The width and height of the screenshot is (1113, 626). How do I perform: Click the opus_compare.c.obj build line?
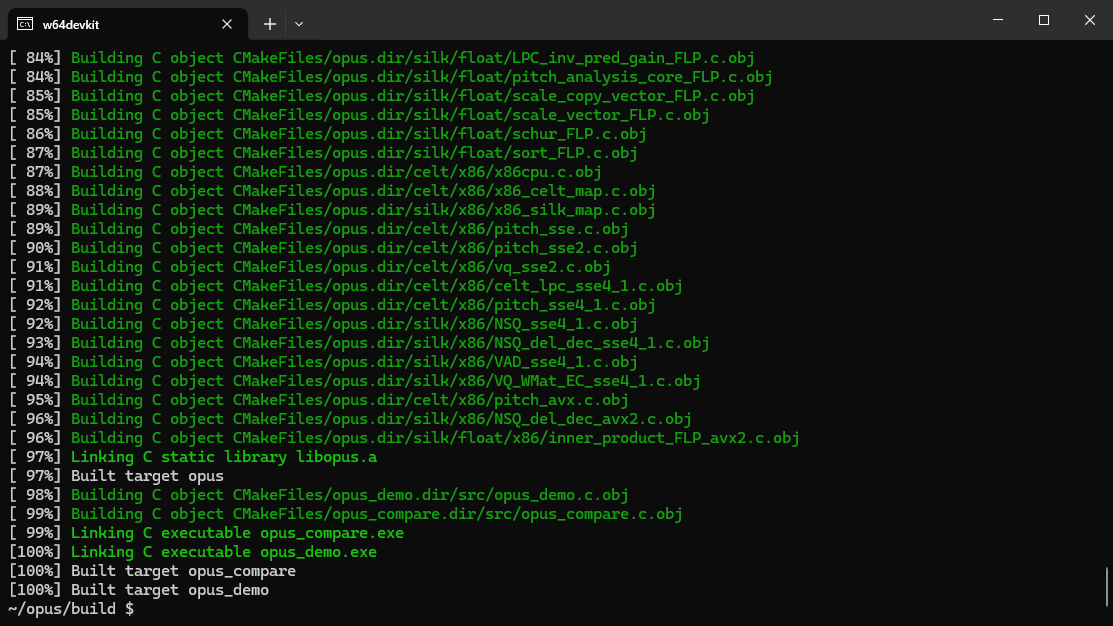pos(346,515)
